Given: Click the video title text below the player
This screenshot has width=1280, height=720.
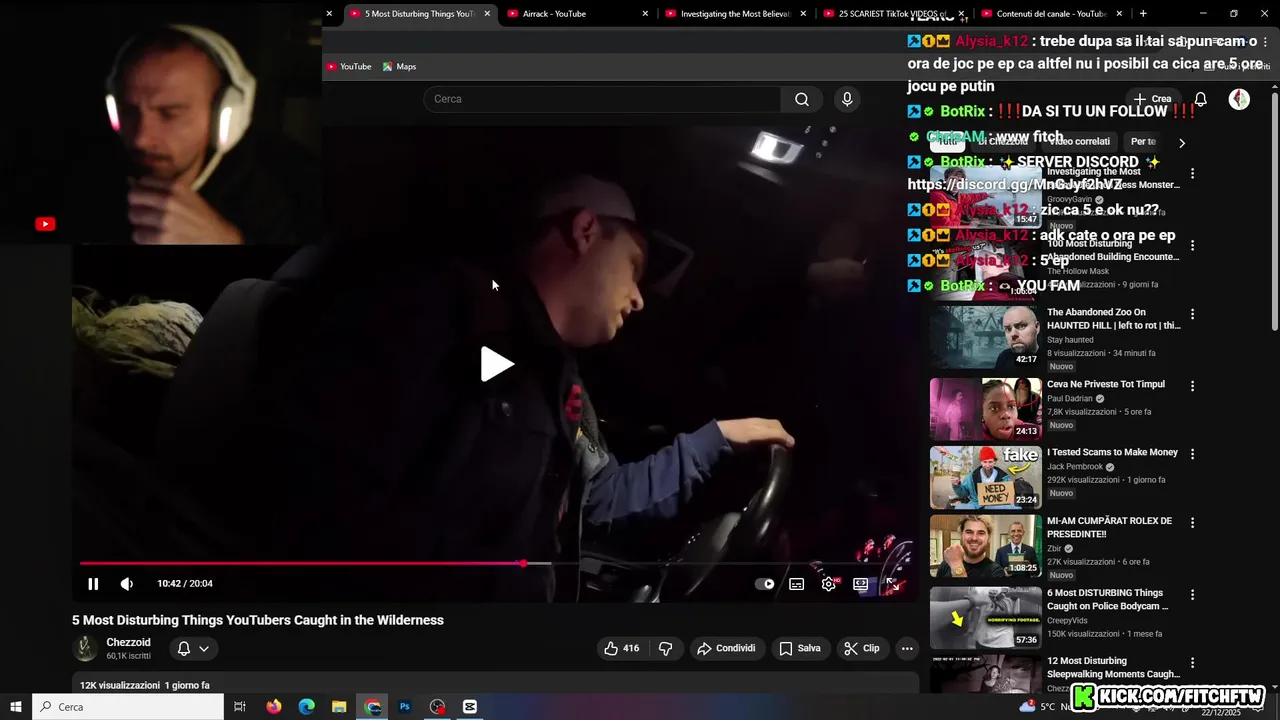Looking at the screenshot, I should (x=258, y=620).
